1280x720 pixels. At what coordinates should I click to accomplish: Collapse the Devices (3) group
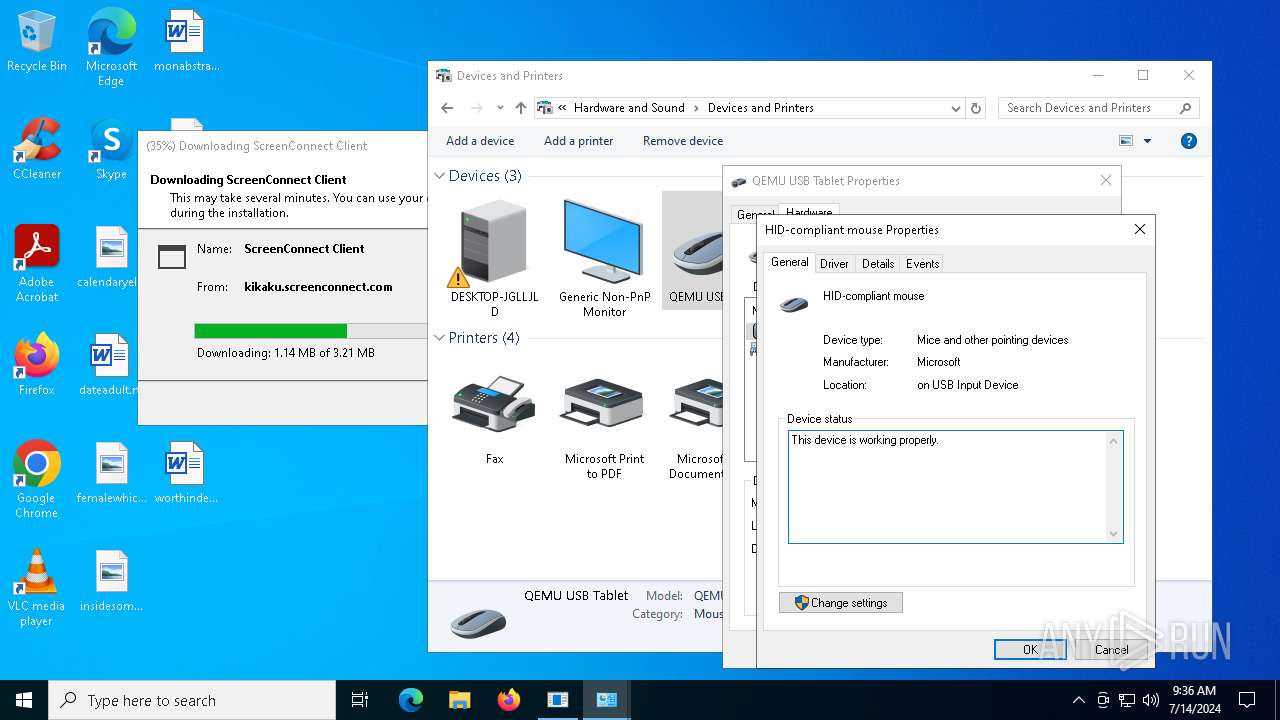[439, 176]
